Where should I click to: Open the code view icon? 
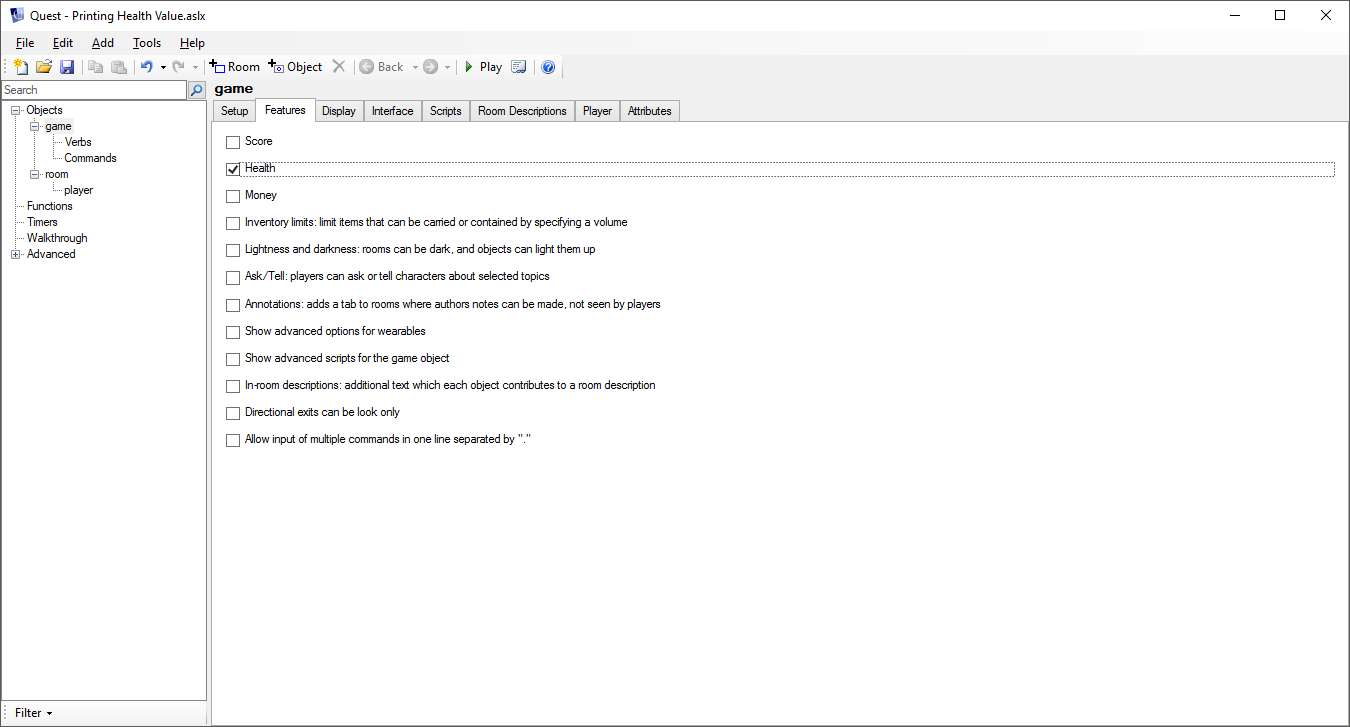(519, 67)
